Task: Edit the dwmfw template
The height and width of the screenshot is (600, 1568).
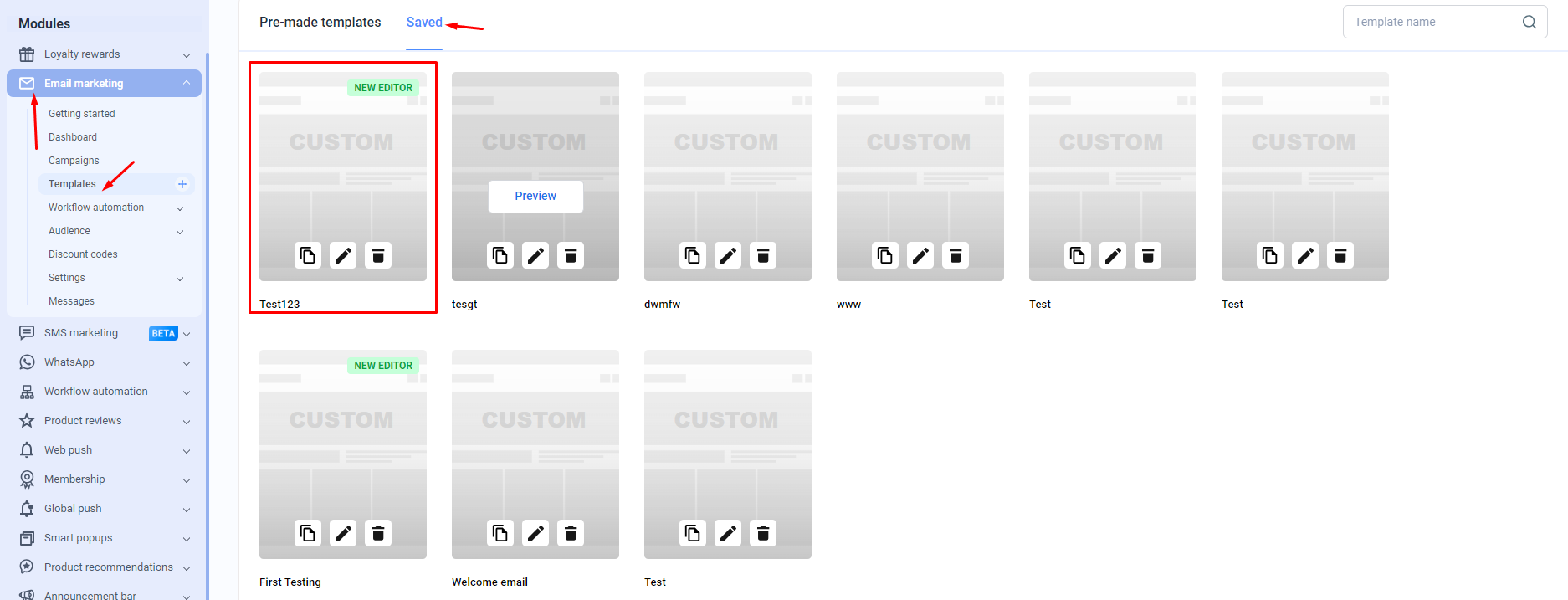Action: tap(728, 255)
